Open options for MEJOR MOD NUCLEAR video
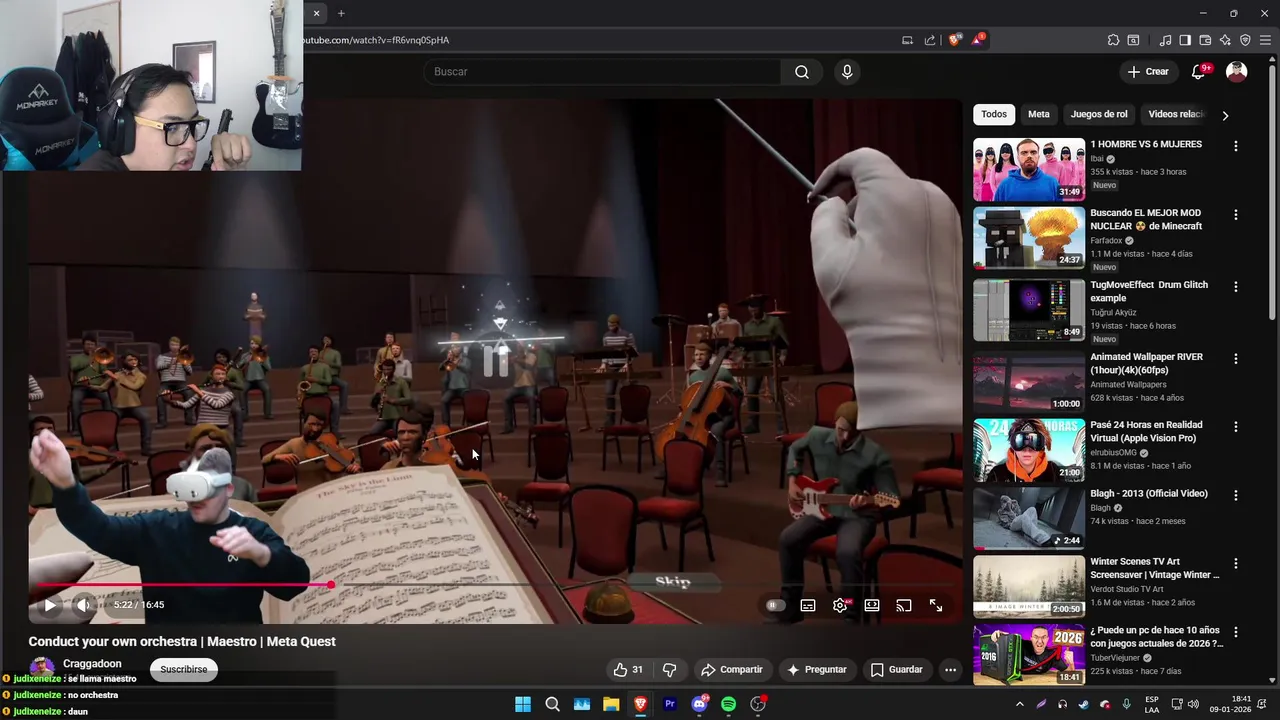The image size is (1280, 720). click(x=1236, y=215)
